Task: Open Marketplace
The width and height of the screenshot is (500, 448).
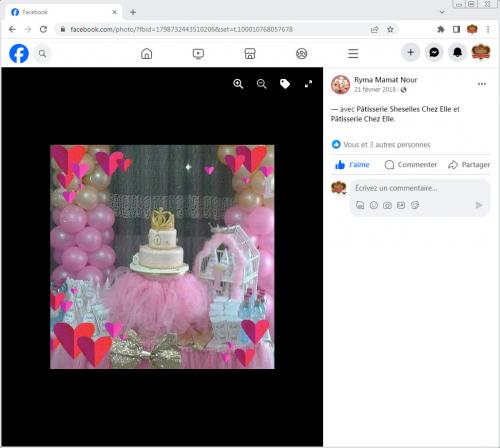Action: [250, 53]
